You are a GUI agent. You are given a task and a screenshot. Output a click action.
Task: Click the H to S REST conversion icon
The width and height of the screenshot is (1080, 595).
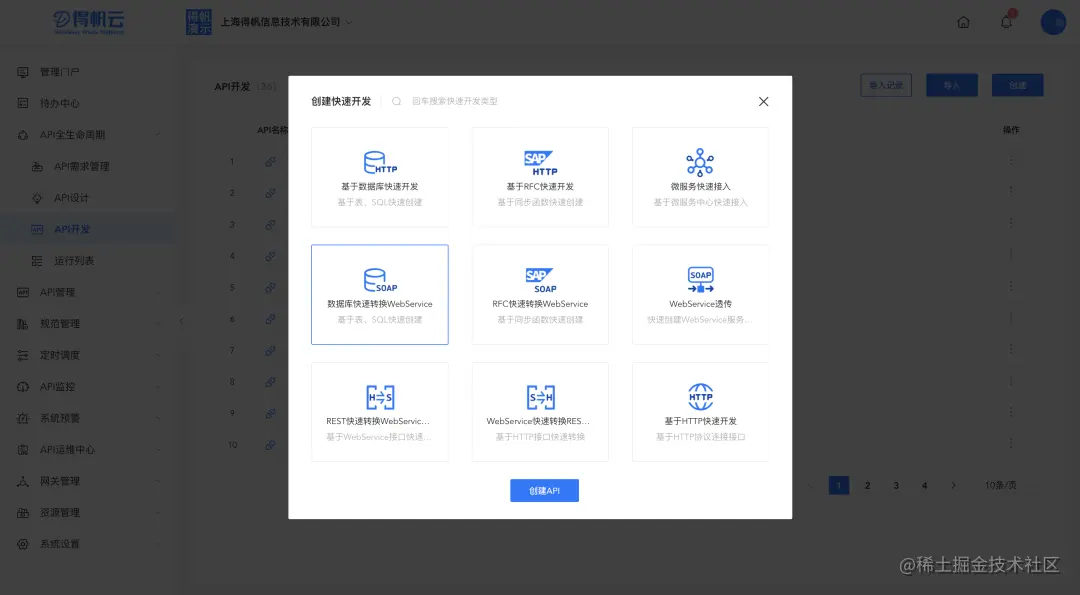pos(380,397)
